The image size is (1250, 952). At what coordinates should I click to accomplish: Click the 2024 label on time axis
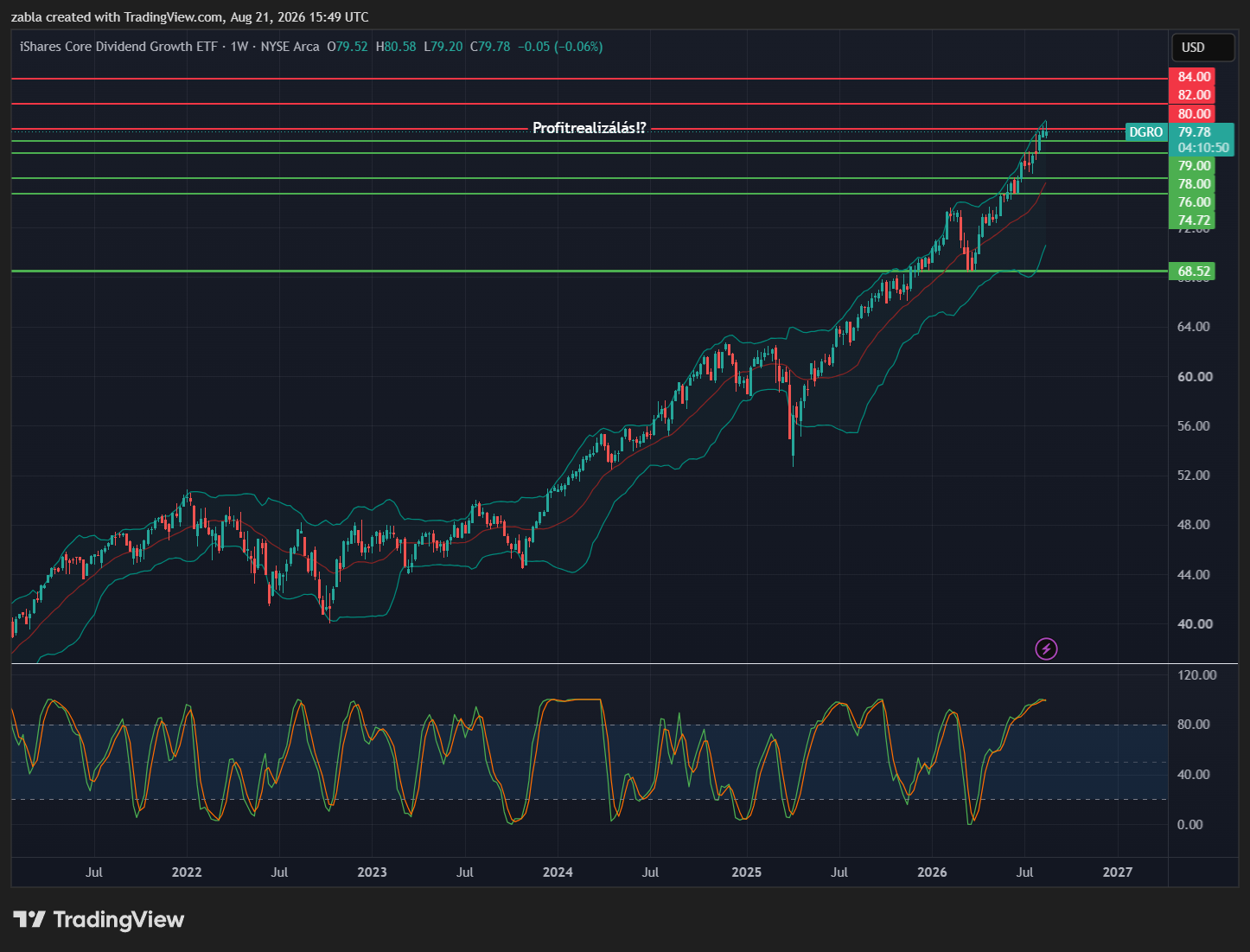point(558,872)
